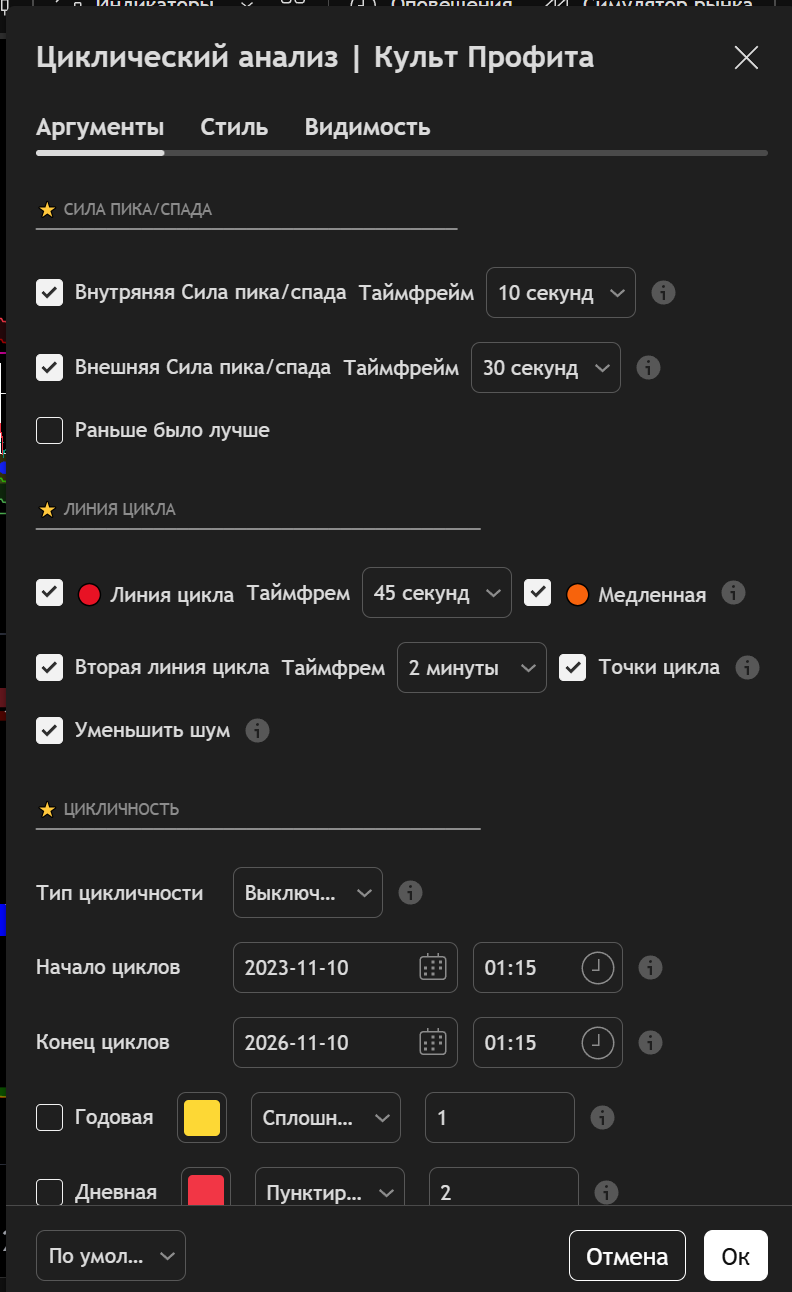Confirm settings with the Ок button

pos(735,1256)
